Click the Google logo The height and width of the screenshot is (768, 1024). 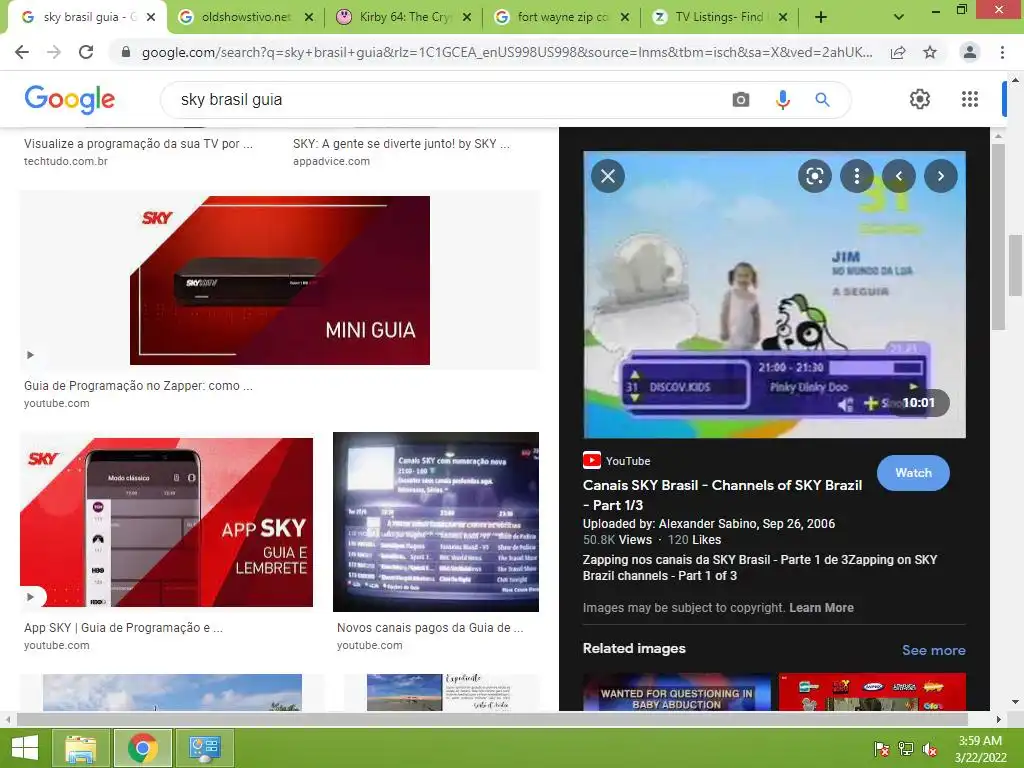pos(70,99)
